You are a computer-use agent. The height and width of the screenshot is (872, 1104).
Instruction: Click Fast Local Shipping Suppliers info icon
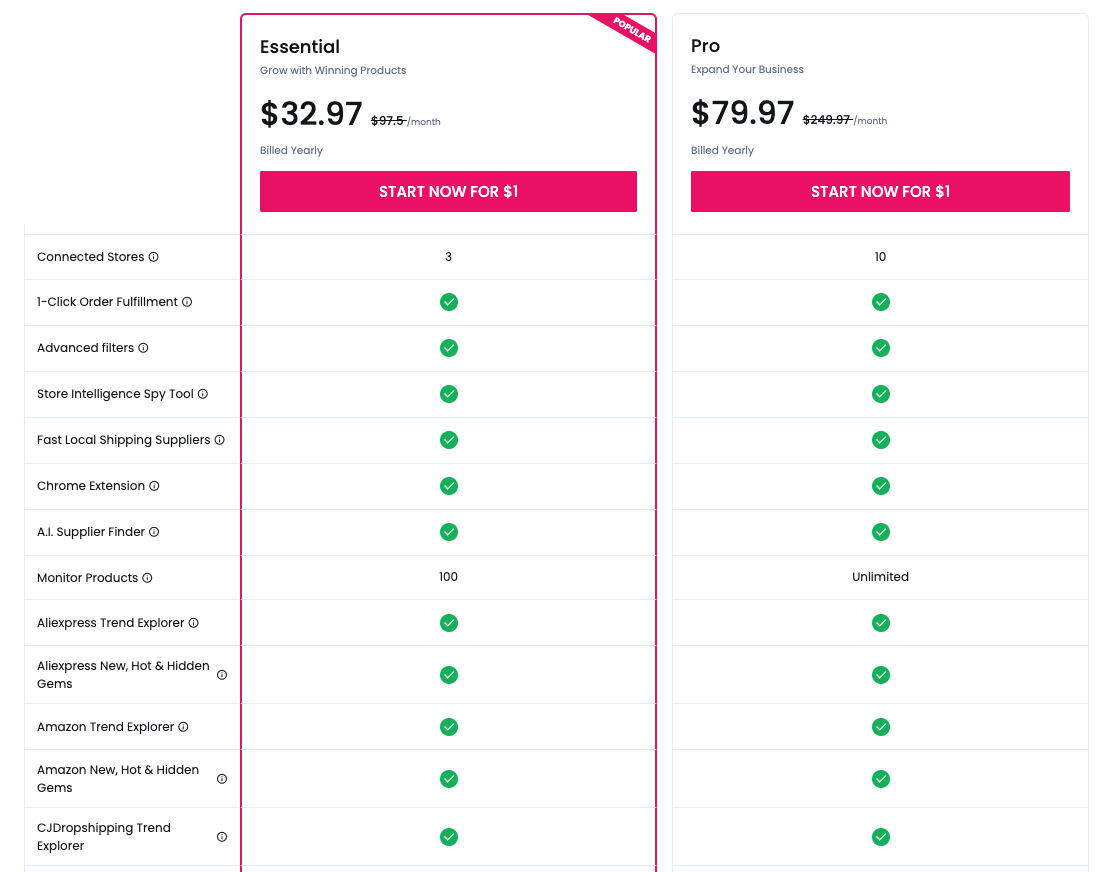coord(220,440)
